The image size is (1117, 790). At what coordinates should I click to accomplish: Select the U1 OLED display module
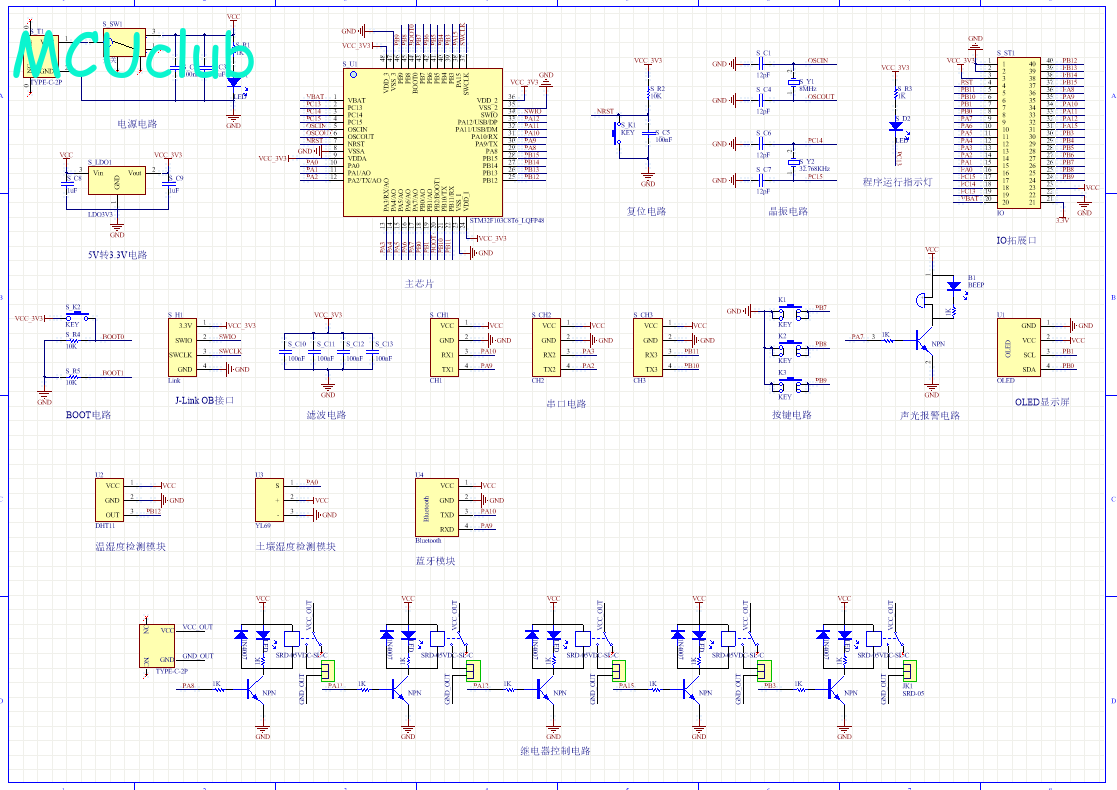[1019, 347]
